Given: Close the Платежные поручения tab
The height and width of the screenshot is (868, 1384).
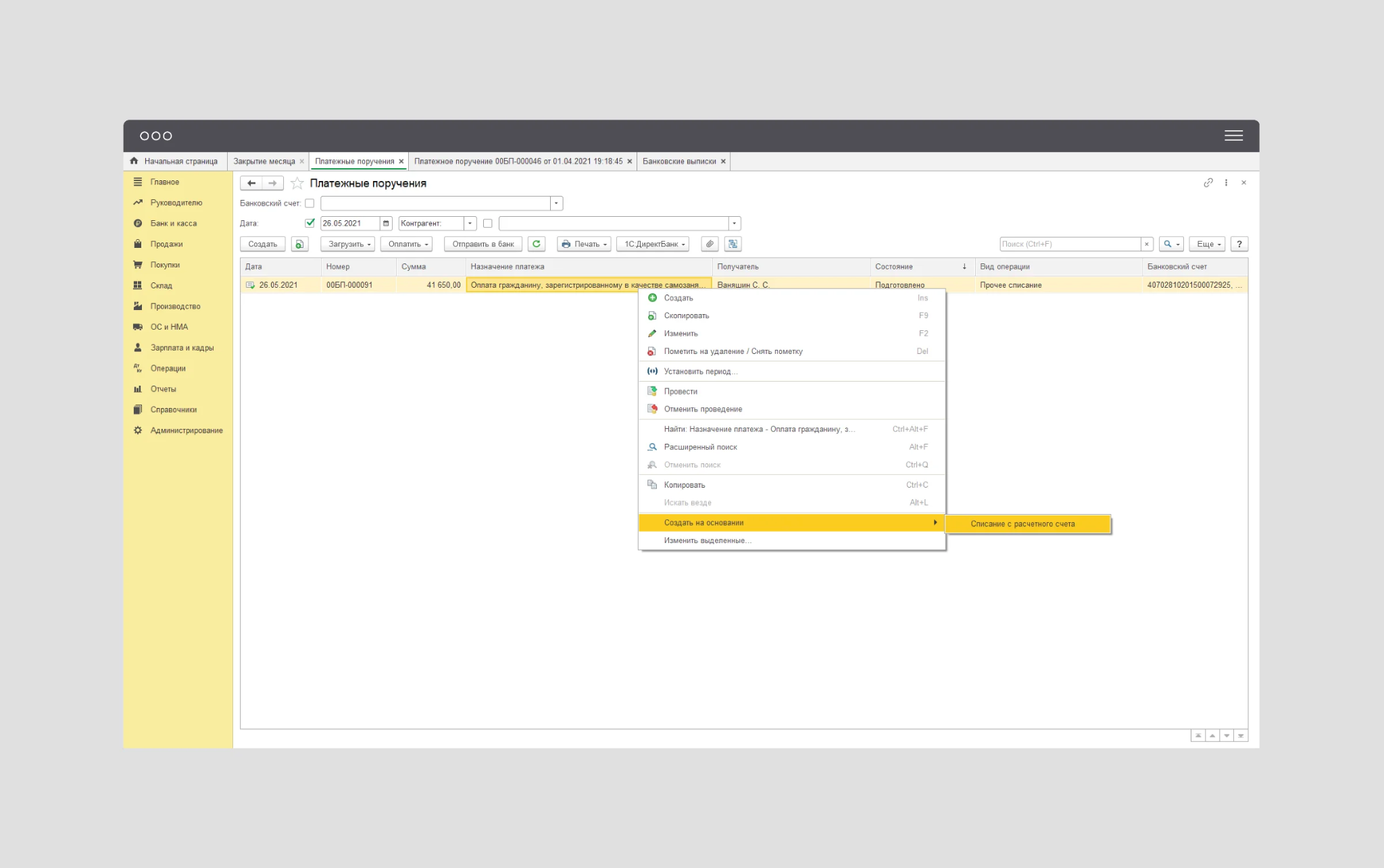Looking at the screenshot, I should pyautogui.click(x=401, y=161).
